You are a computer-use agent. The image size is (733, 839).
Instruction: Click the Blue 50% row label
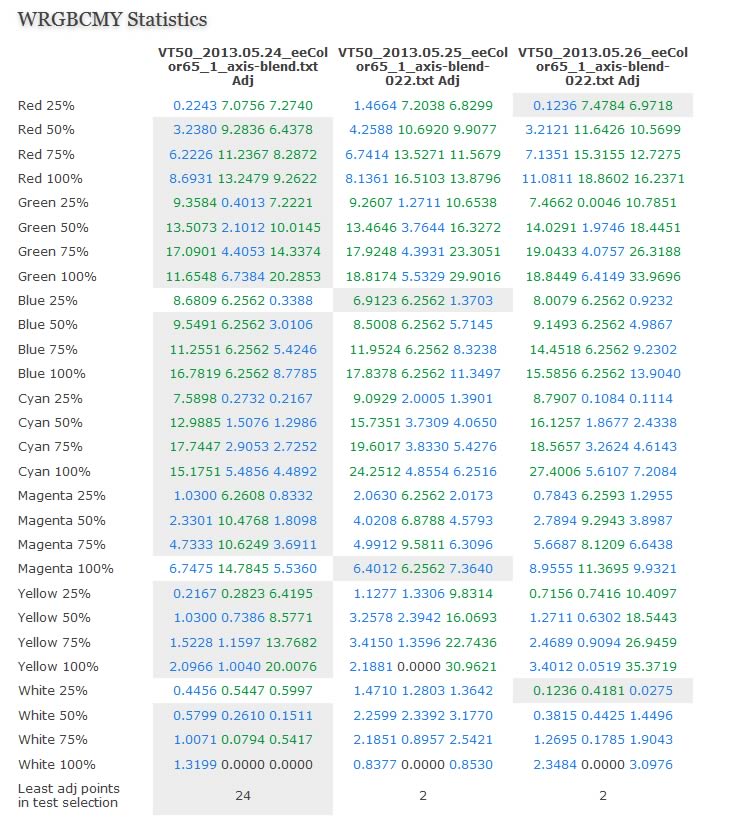pos(48,325)
